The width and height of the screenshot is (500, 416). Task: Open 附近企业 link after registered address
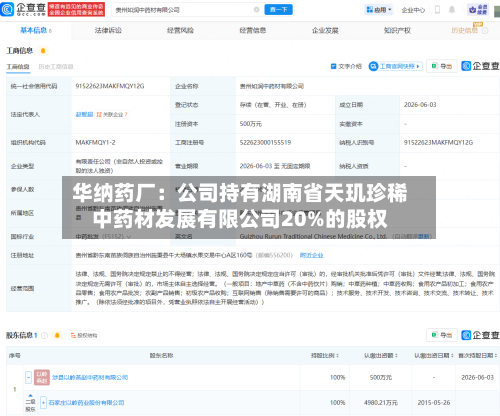[x=311, y=255]
